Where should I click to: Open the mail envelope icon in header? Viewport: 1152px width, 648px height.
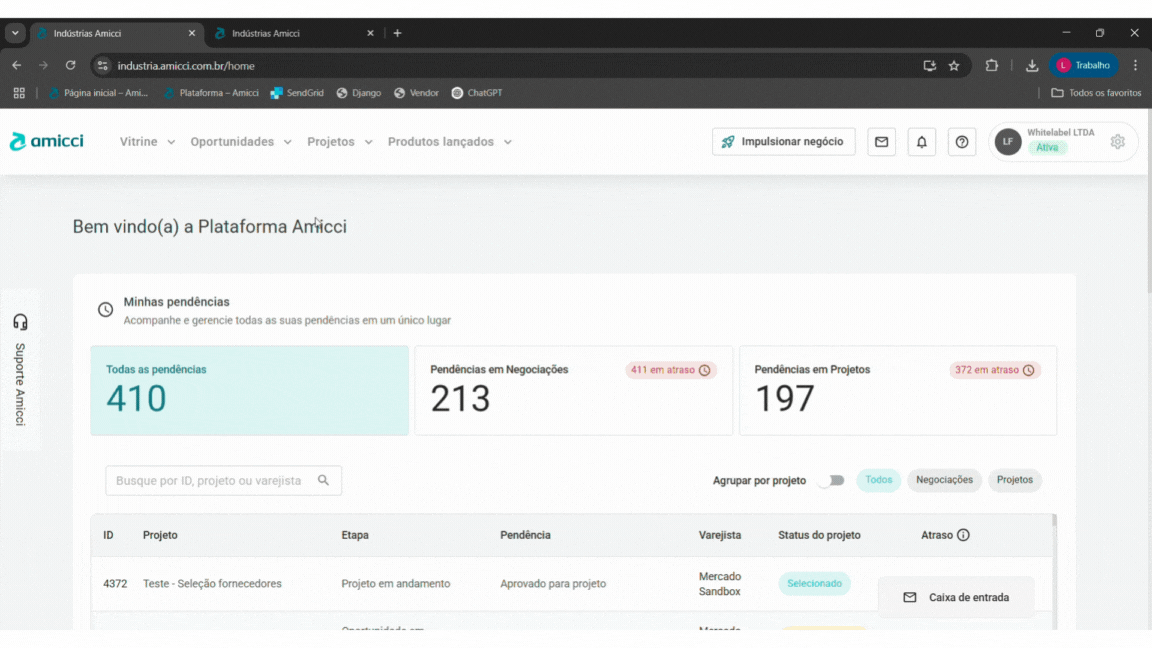pos(881,142)
